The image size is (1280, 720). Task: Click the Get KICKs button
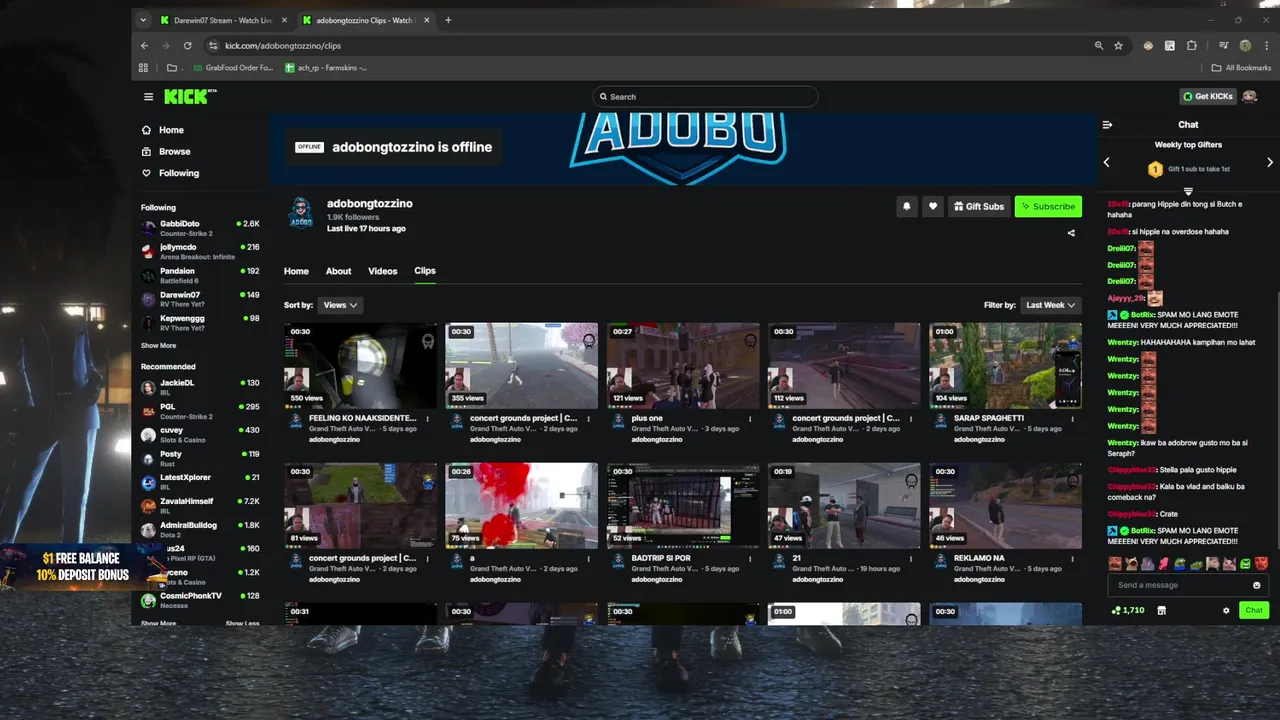(1208, 97)
